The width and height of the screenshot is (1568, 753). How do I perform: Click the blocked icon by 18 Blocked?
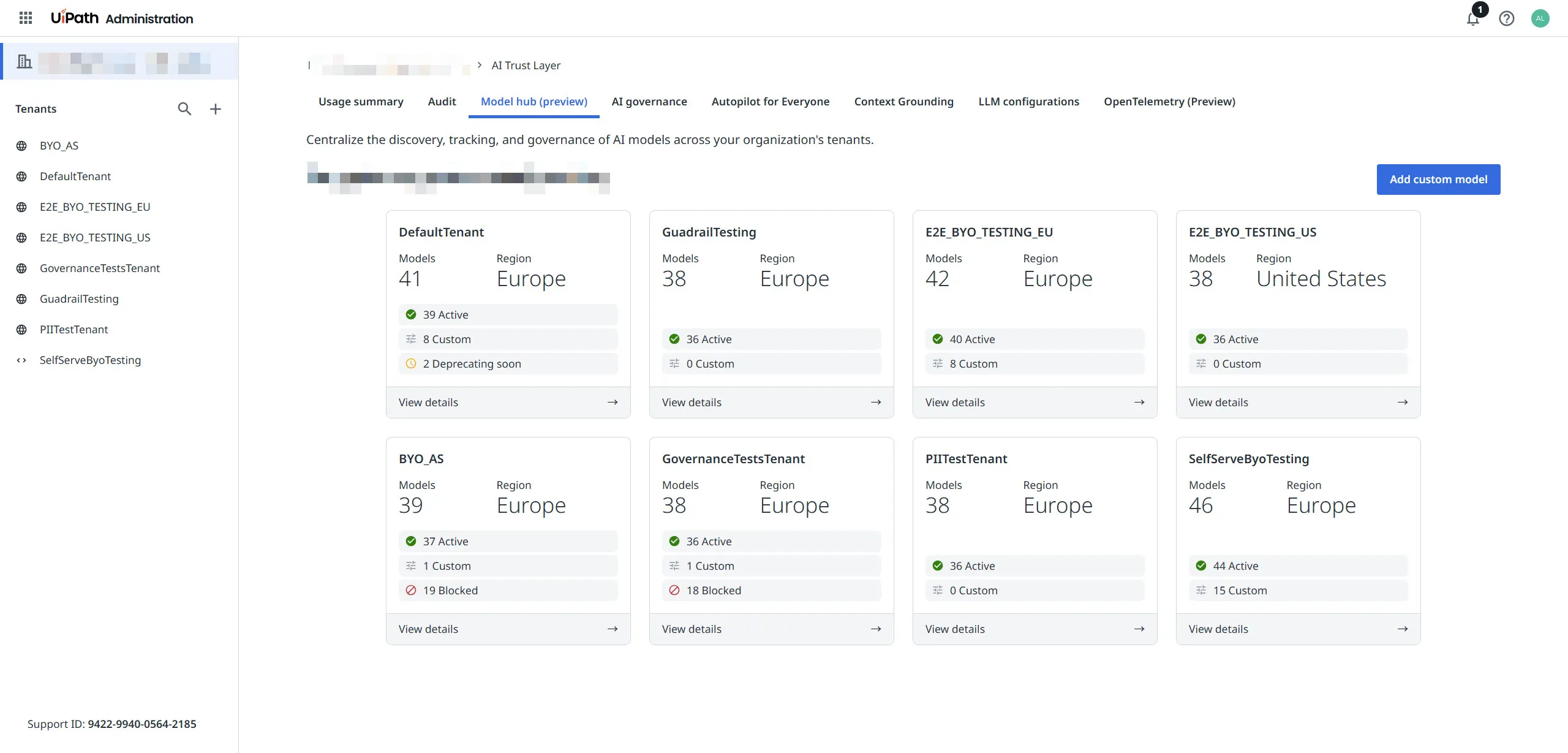click(674, 590)
